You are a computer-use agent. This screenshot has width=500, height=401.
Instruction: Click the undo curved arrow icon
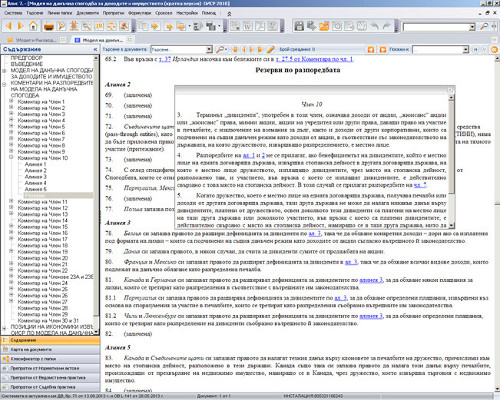point(374,26)
